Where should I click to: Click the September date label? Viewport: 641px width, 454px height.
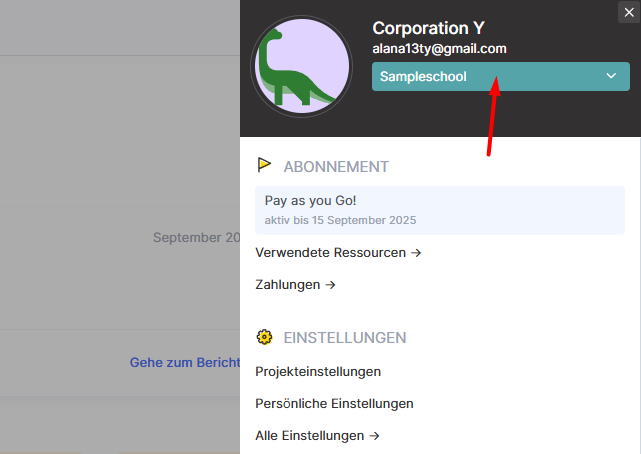point(197,238)
